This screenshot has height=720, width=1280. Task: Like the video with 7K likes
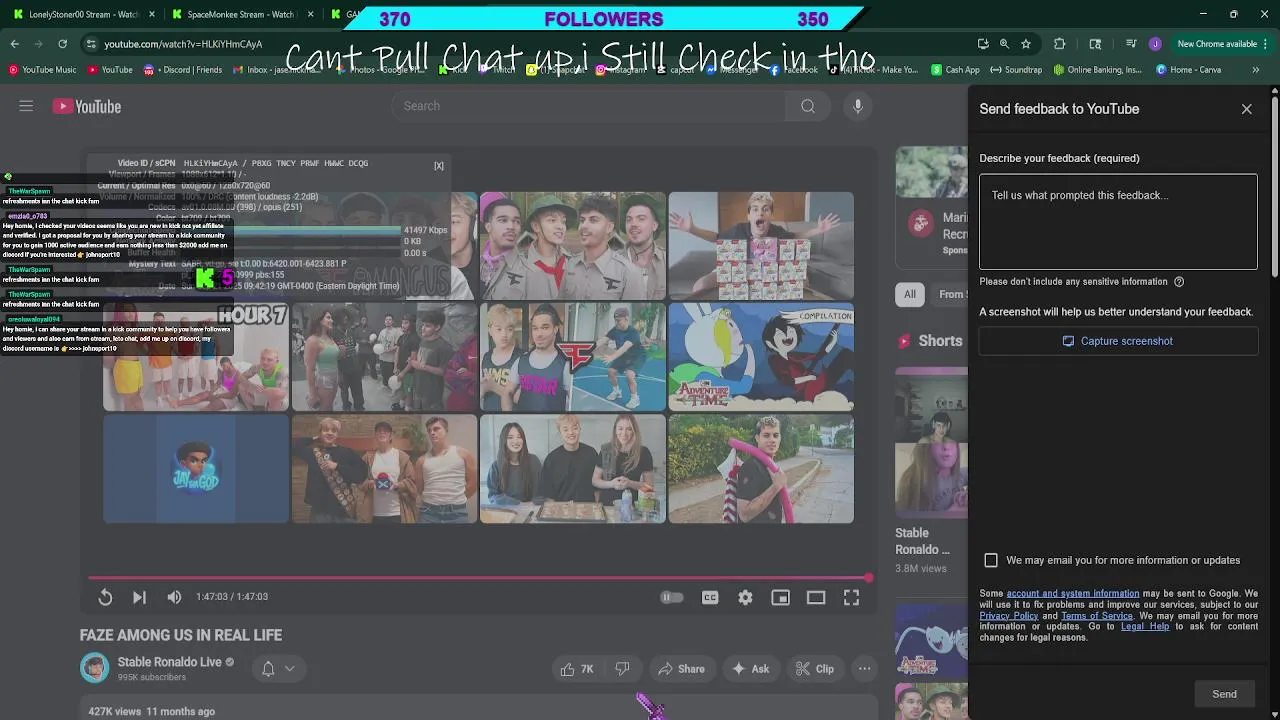pyautogui.click(x=577, y=669)
